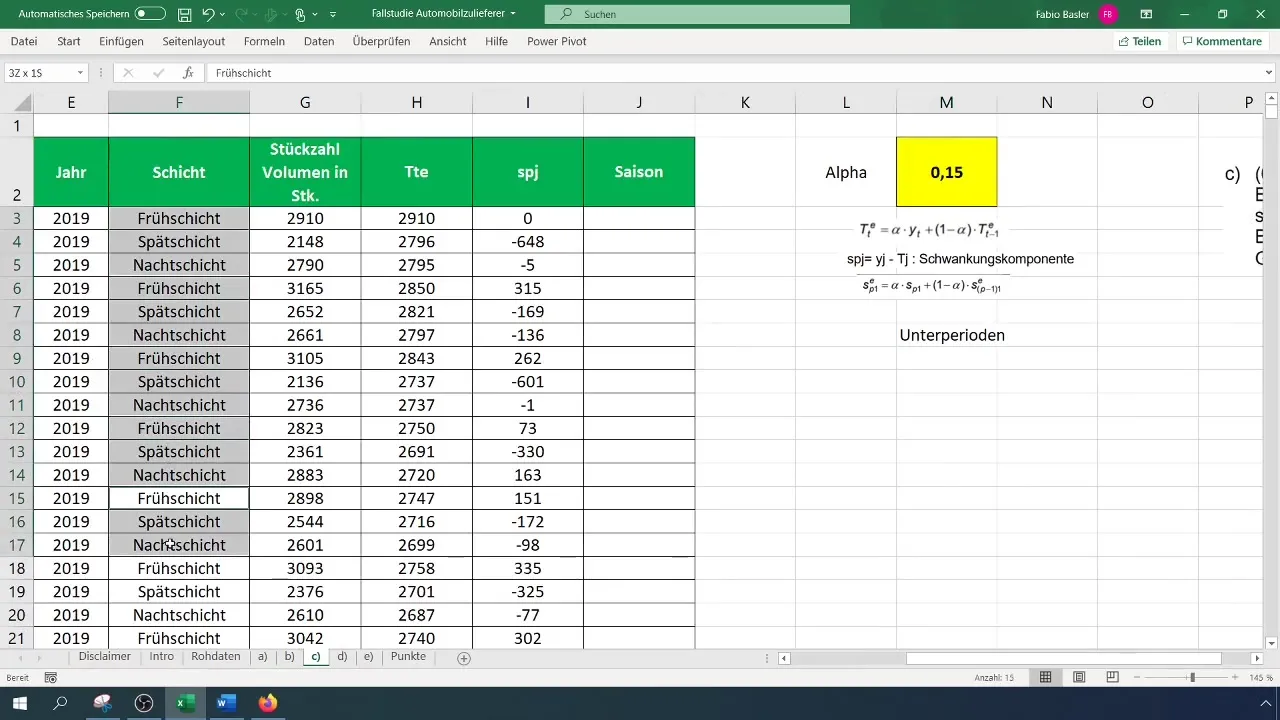
Task: Switch to sheet tab Disclaimer
Action: pos(105,657)
